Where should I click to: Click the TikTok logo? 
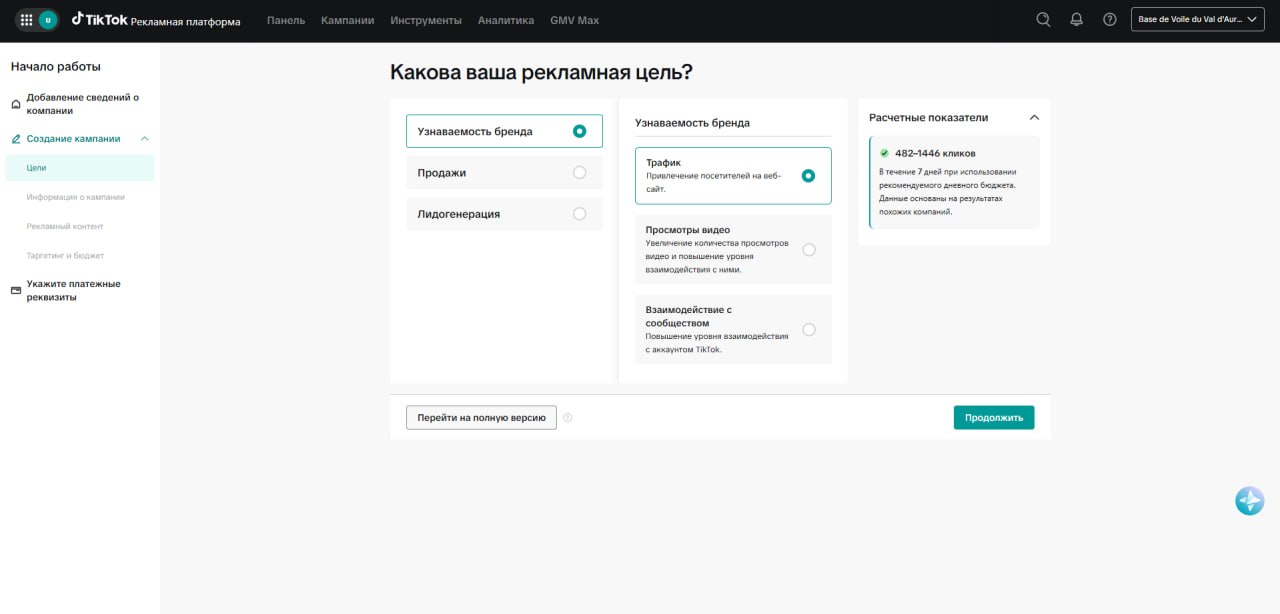coord(100,19)
